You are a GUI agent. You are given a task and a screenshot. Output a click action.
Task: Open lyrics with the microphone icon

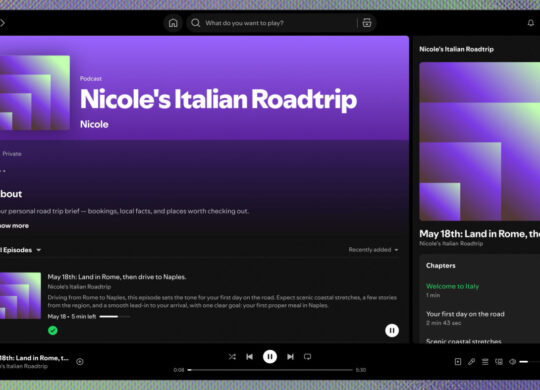[471, 362]
